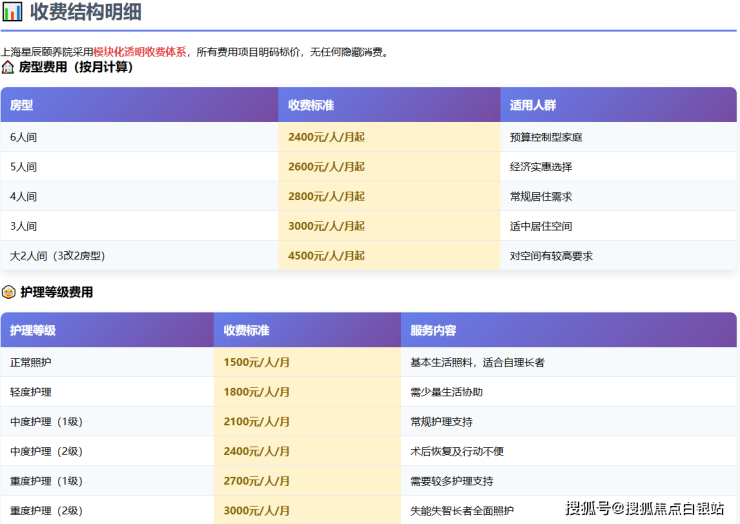The image size is (740, 524).
Task: Click the house icon beside 房型费用
Action: coord(8,68)
